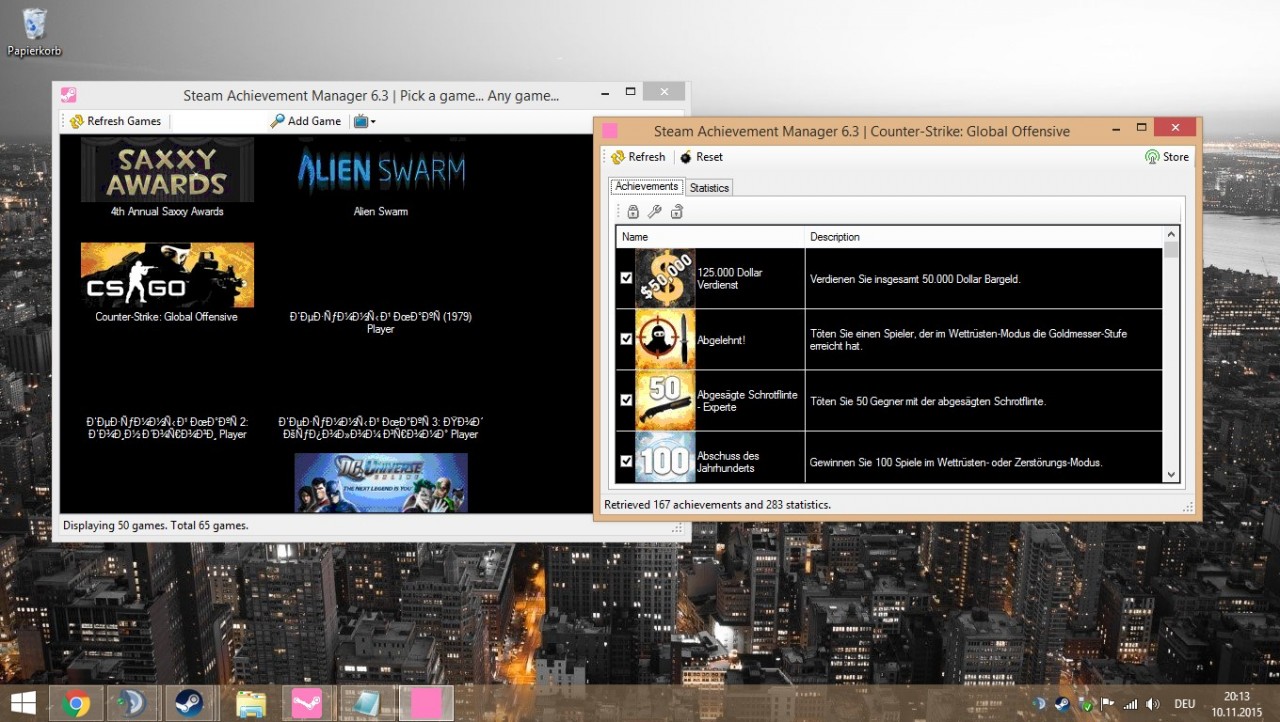1280x722 pixels.
Task: Click the Unlock All open padlock icon
Action: click(677, 212)
